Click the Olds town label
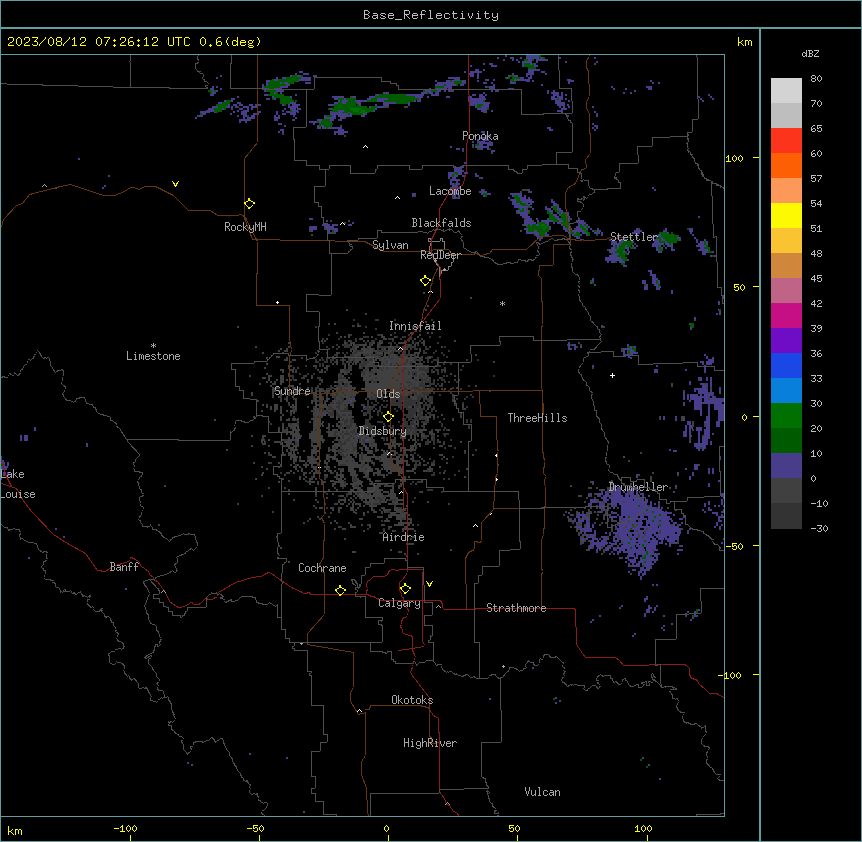Viewport: 862px width, 842px height. (388, 394)
